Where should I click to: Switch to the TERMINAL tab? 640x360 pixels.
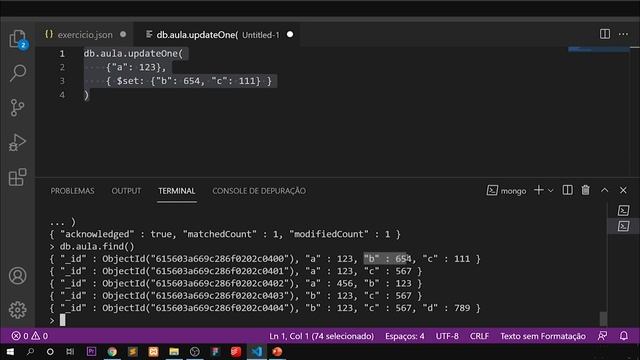click(177, 191)
